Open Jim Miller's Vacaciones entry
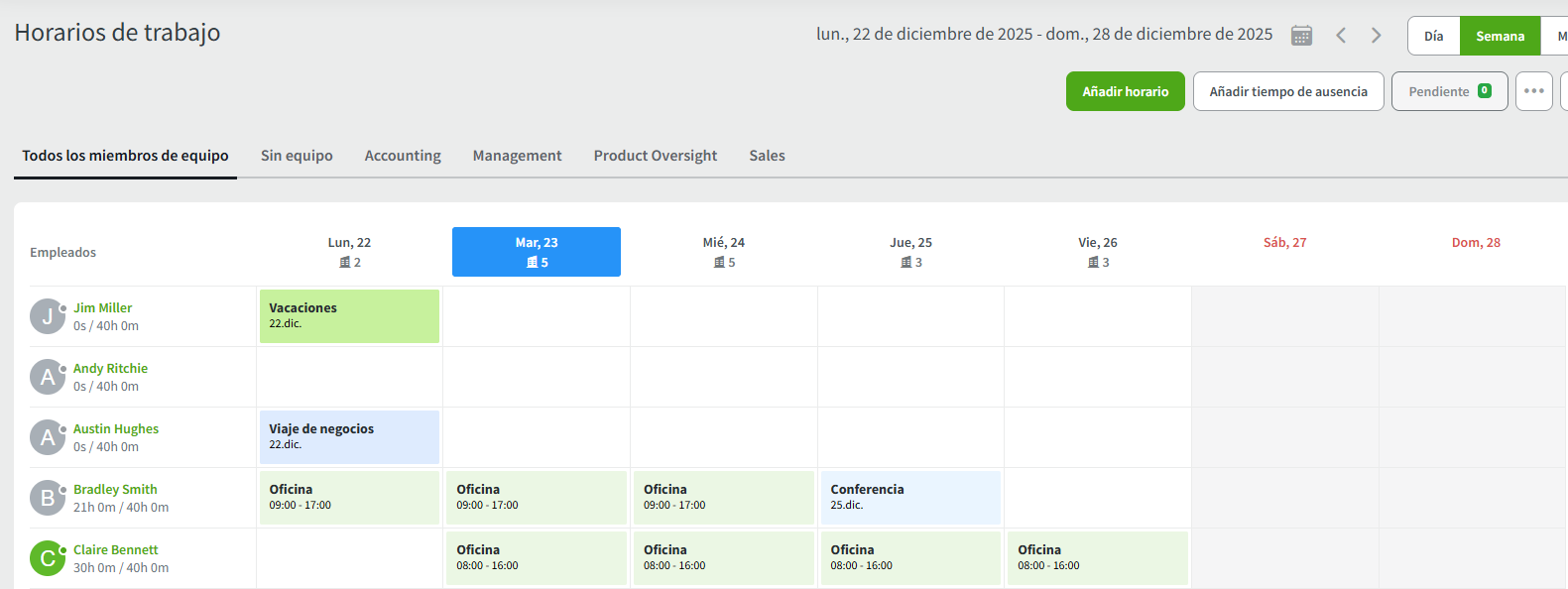This screenshot has height=589, width=1568. click(349, 316)
